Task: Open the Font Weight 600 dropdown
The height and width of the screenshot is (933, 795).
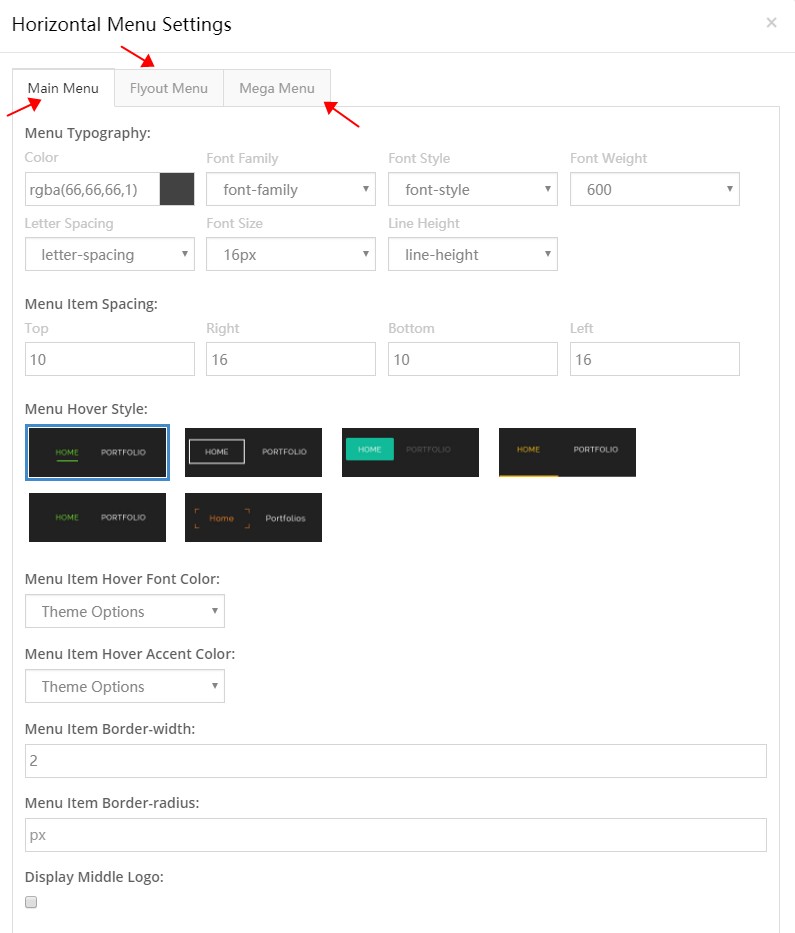Action: (655, 189)
